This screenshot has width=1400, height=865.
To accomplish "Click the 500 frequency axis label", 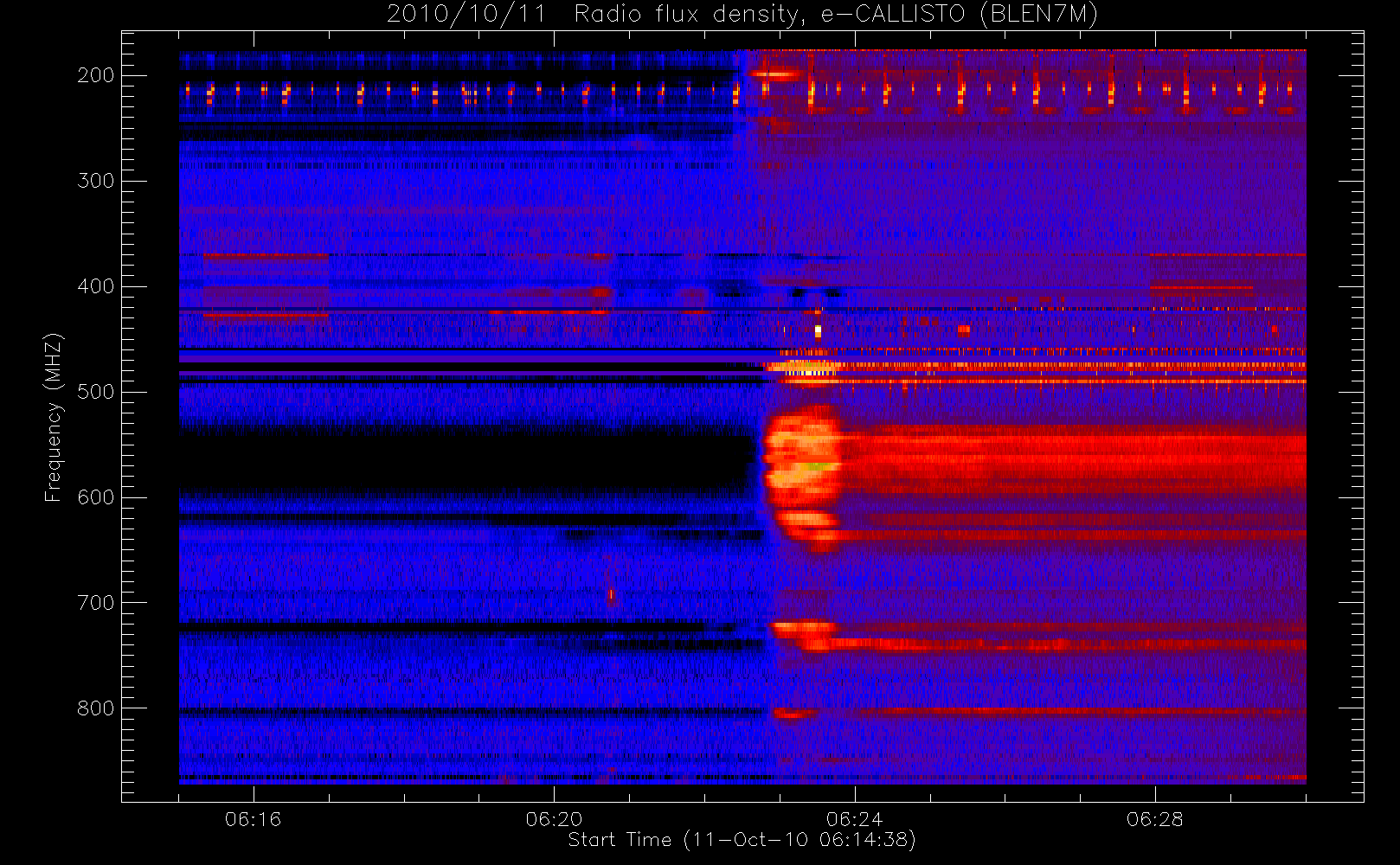I will [95, 392].
